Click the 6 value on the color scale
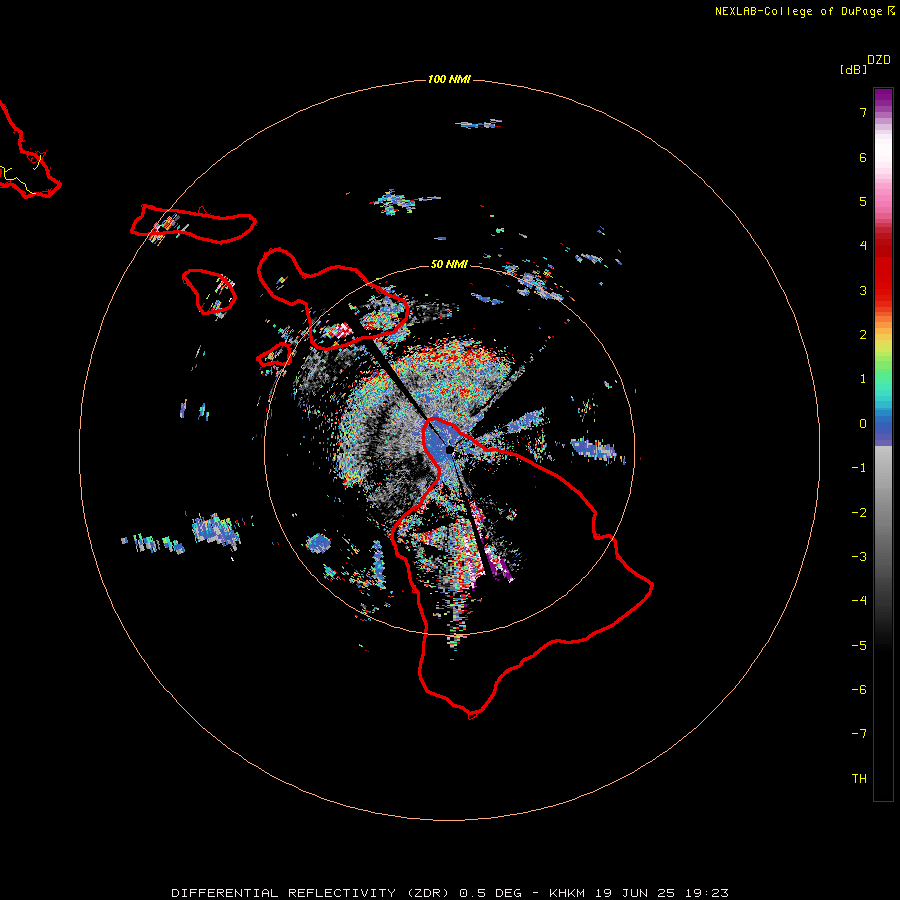The height and width of the screenshot is (900, 900). (x=863, y=157)
